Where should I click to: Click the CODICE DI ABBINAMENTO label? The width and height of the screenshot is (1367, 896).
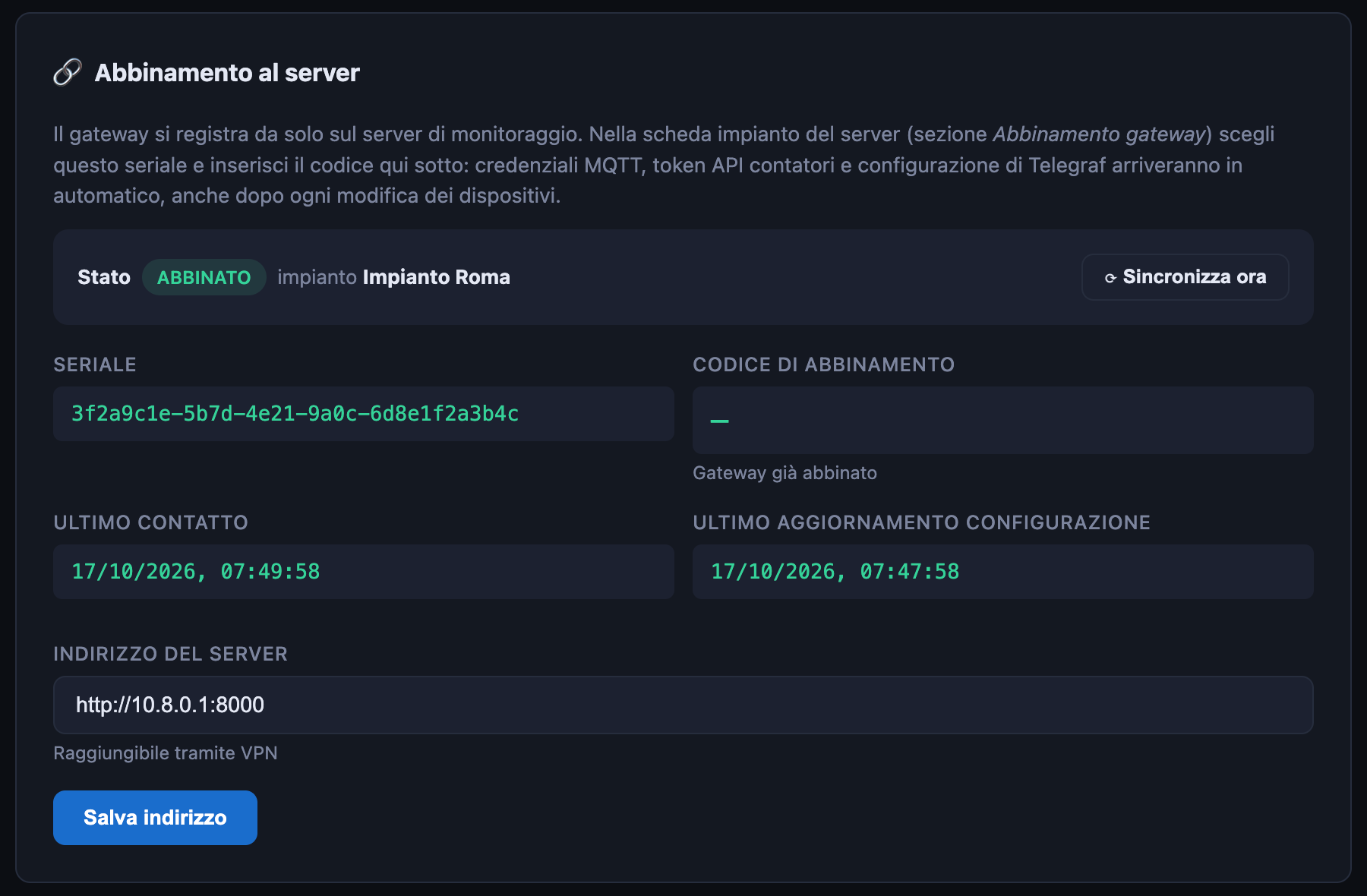824,365
